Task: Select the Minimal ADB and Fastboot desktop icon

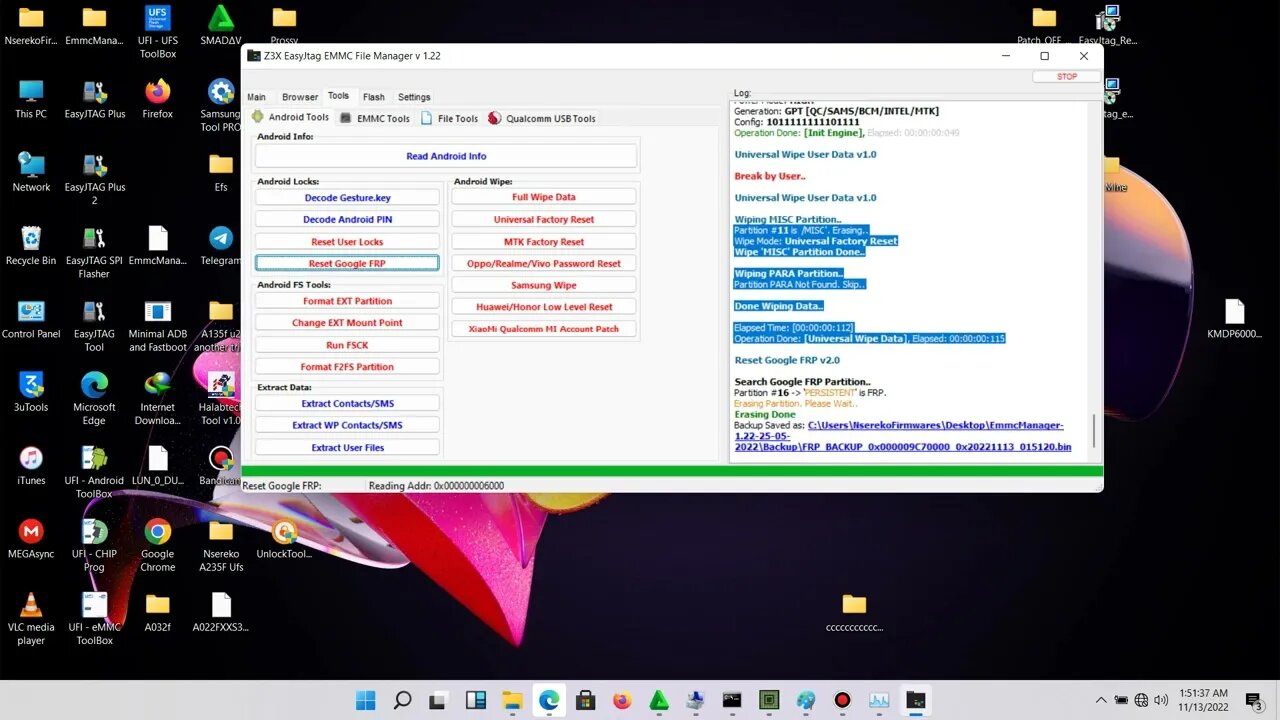Action: click(157, 325)
